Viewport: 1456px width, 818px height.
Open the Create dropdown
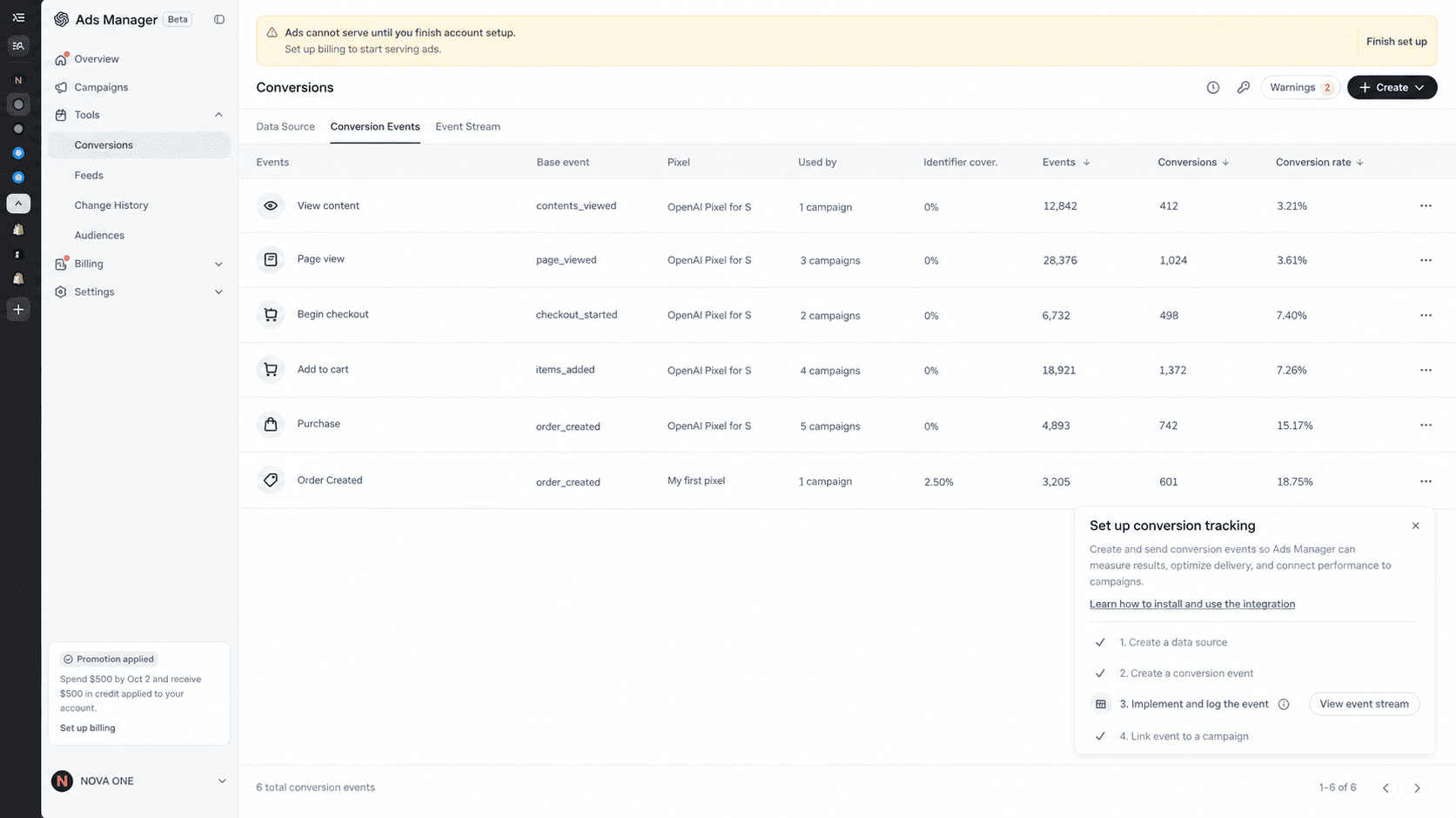tap(1392, 87)
